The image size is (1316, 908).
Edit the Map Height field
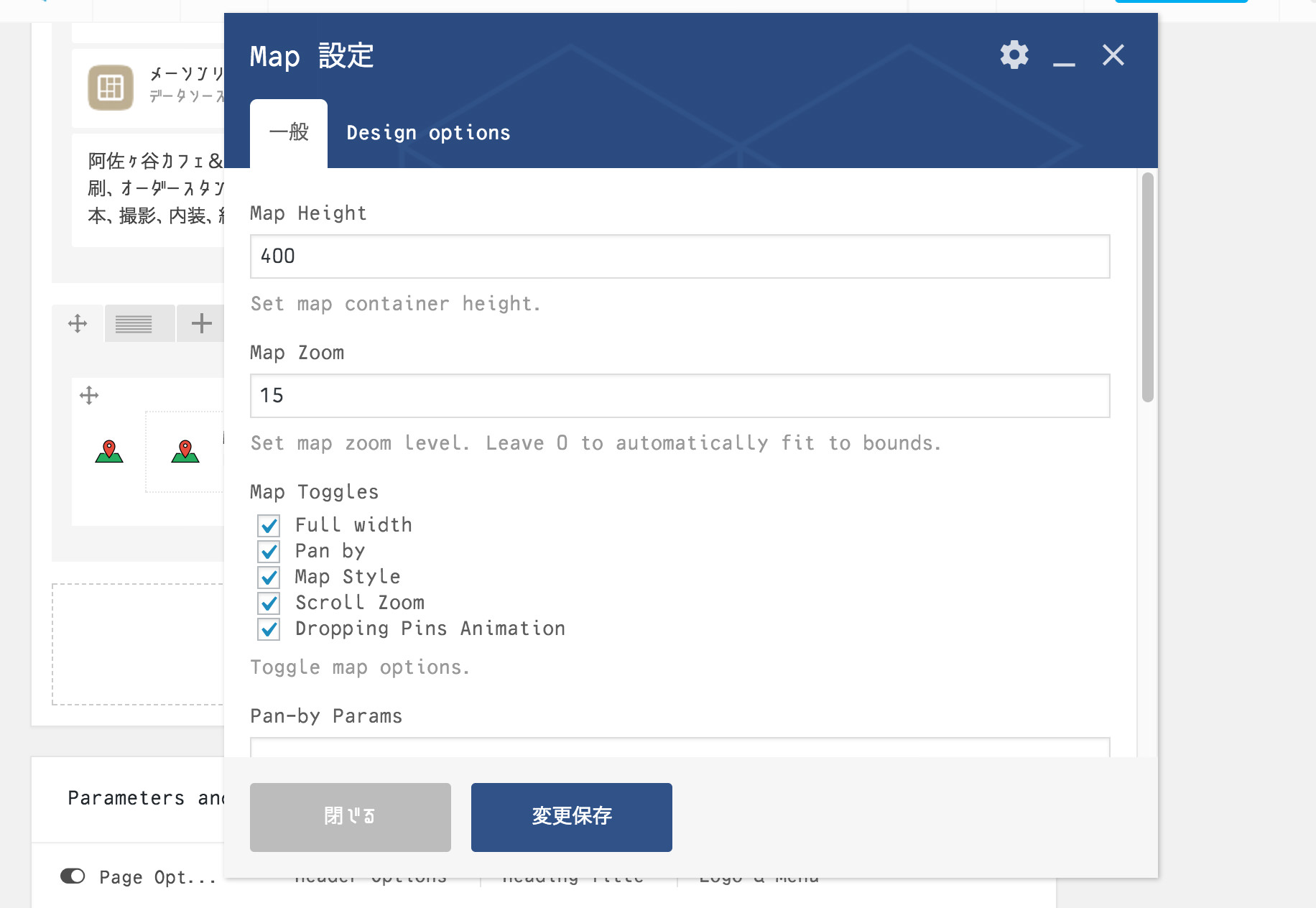click(x=680, y=256)
